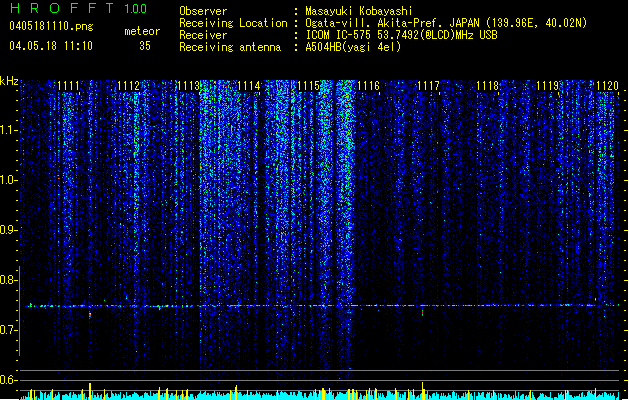Click the date 04.05.18 11:10
The width and height of the screenshot is (629, 400).
[51, 46]
